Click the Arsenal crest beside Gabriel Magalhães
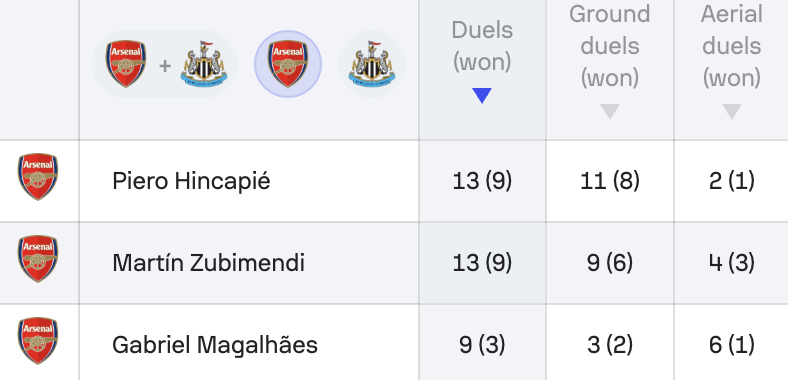788x380 pixels. (38, 341)
